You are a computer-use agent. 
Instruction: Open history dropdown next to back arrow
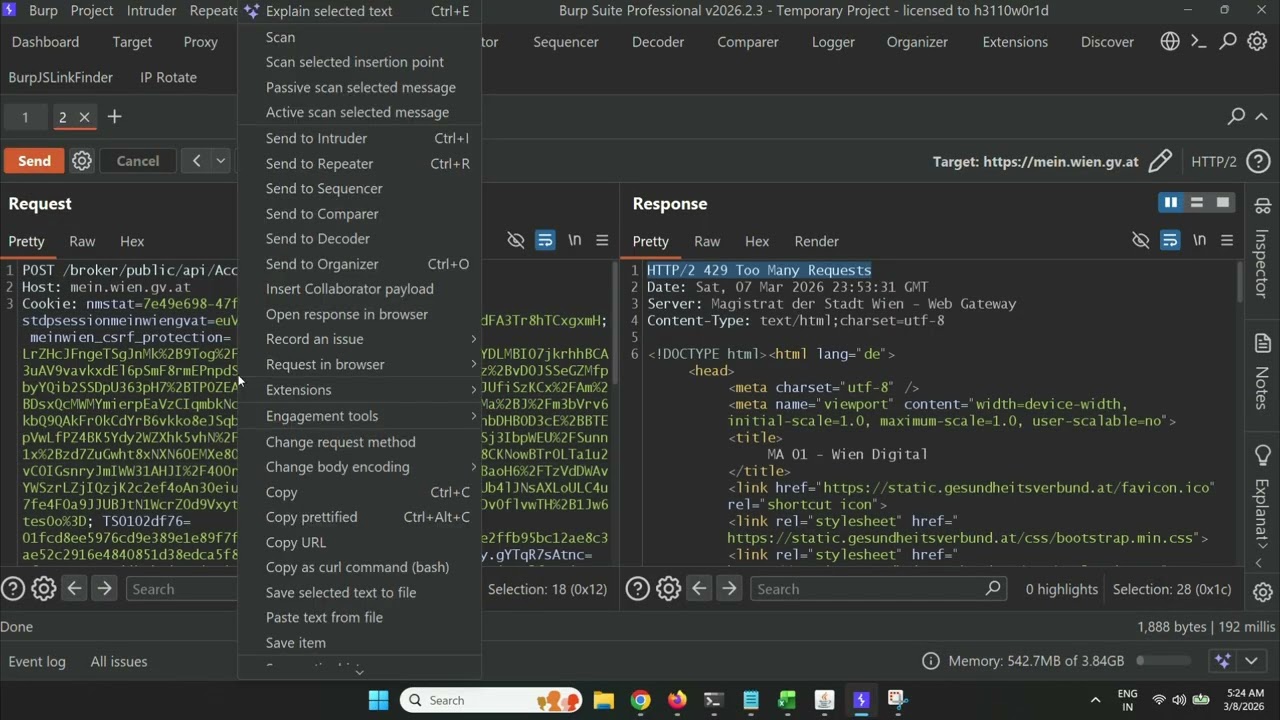pyautogui.click(x=221, y=161)
